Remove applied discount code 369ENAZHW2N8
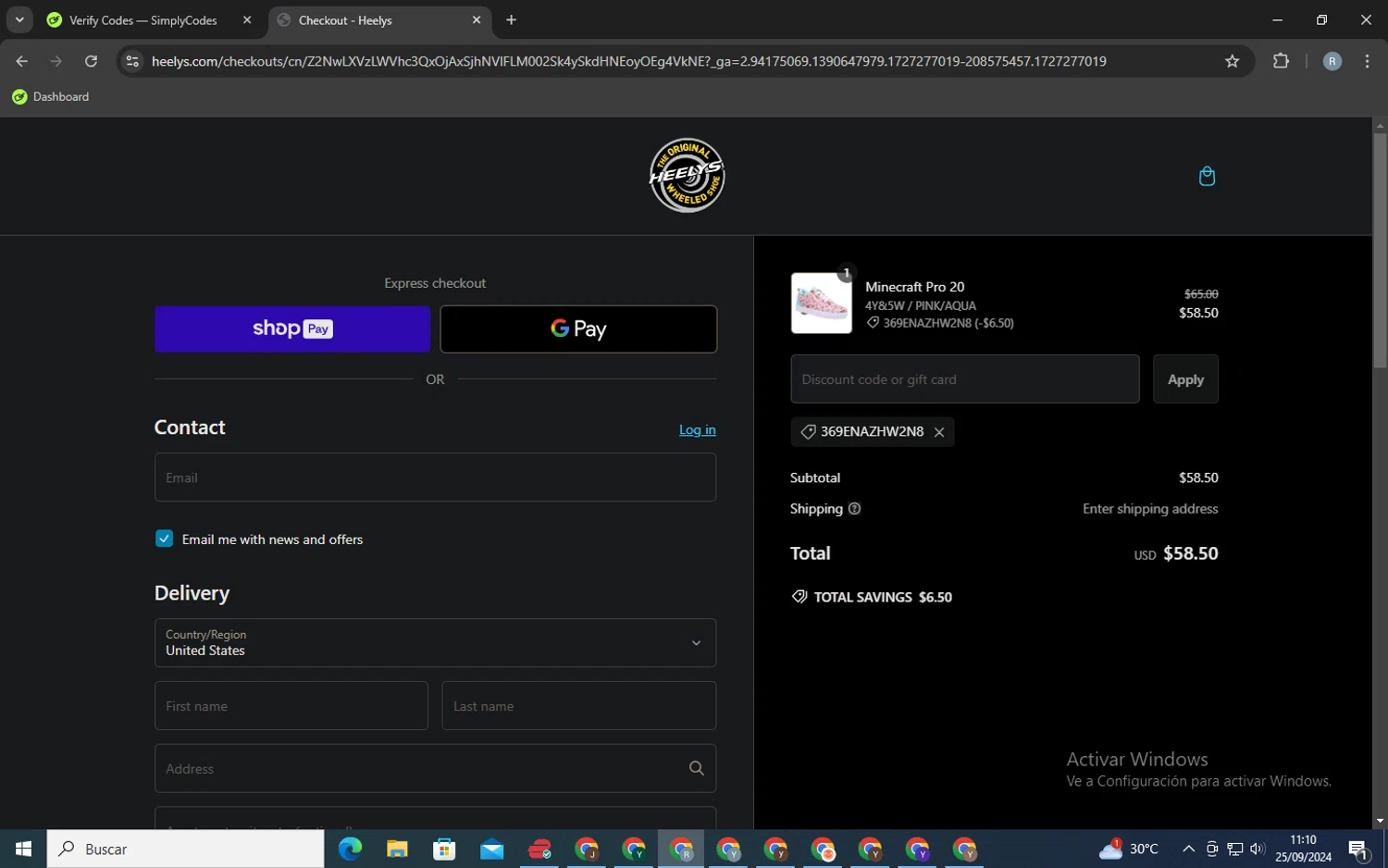The image size is (1388, 868). click(x=939, y=432)
